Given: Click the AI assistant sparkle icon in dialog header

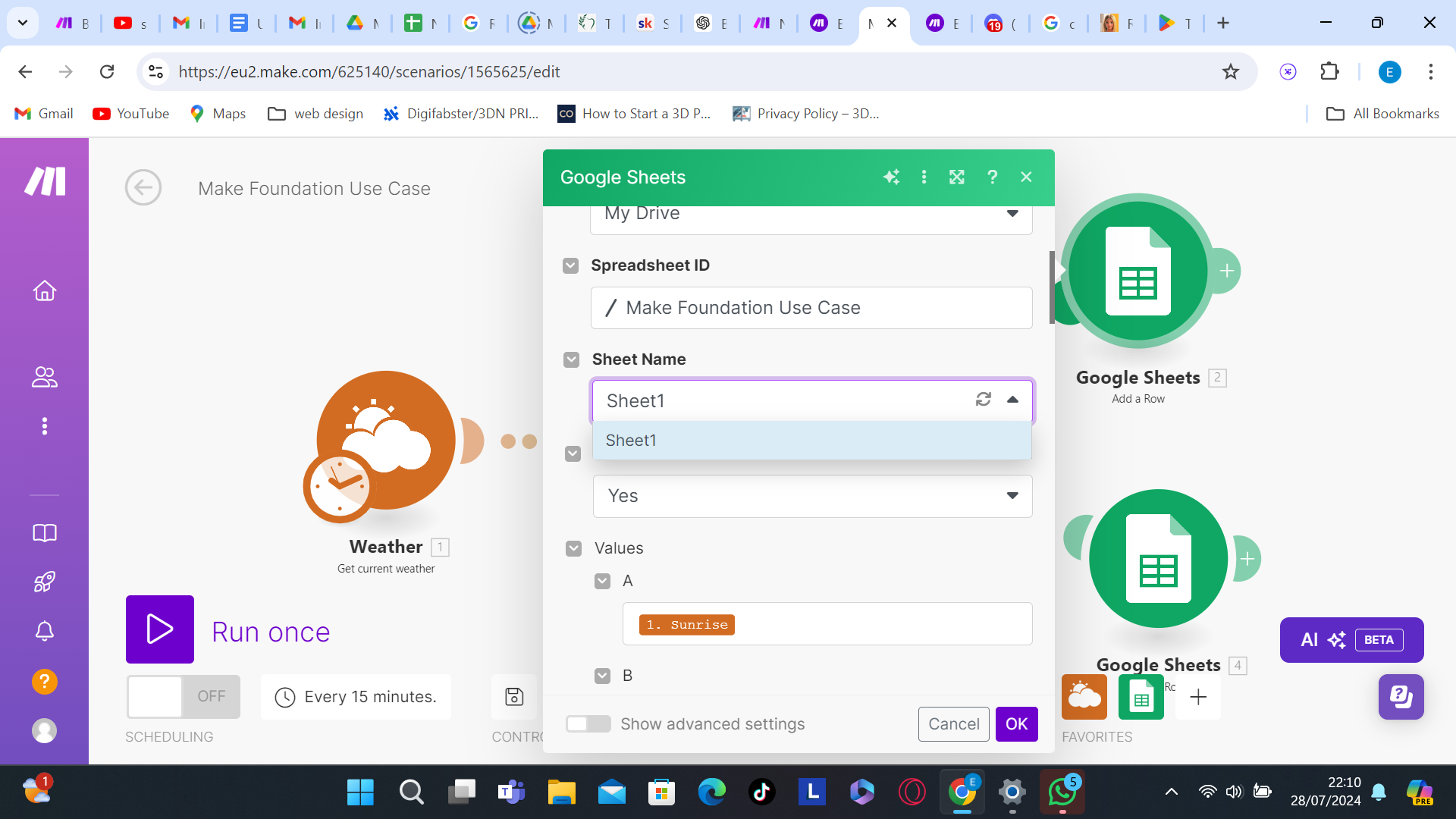Looking at the screenshot, I should (891, 177).
